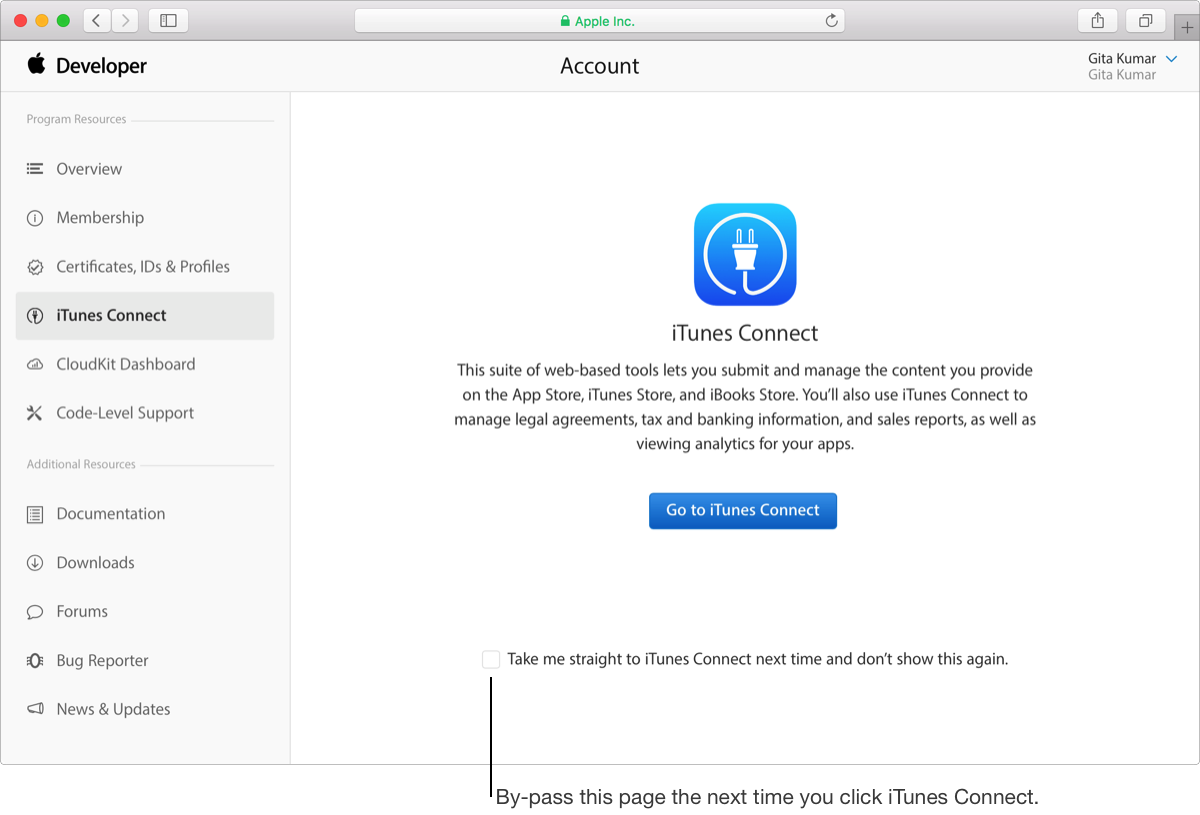Enable the take me straight to iTunes Connect checkbox
1200x815 pixels.
pyautogui.click(x=490, y=659)
